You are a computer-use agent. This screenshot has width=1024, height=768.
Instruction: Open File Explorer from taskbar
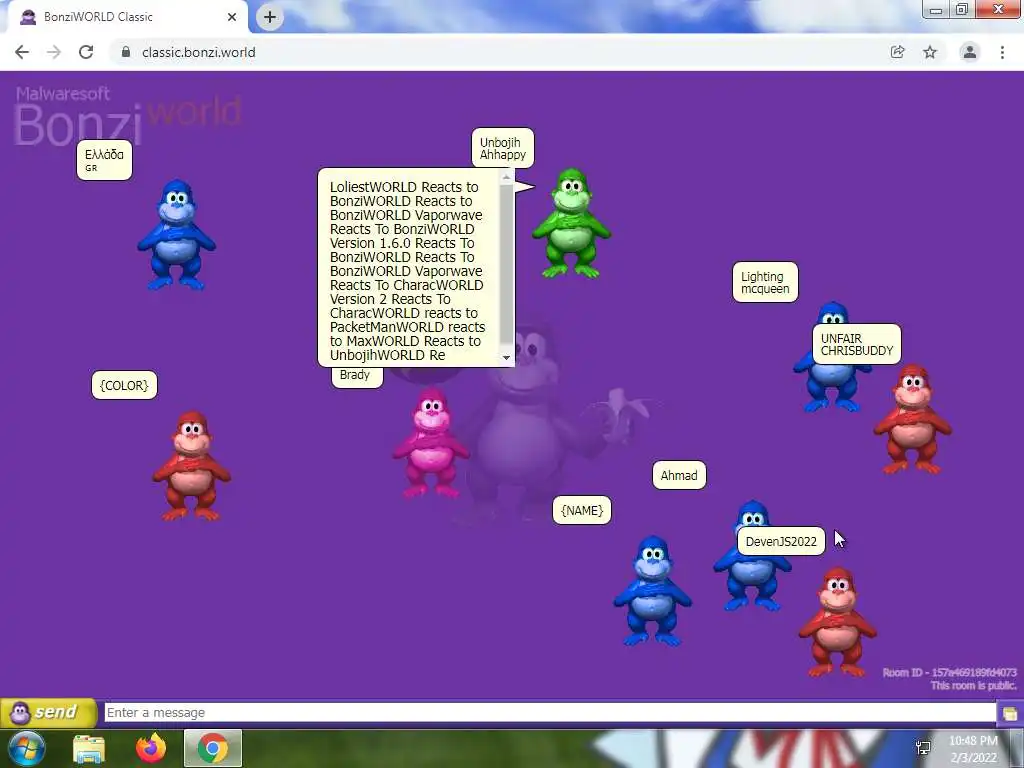coord(89,749)
